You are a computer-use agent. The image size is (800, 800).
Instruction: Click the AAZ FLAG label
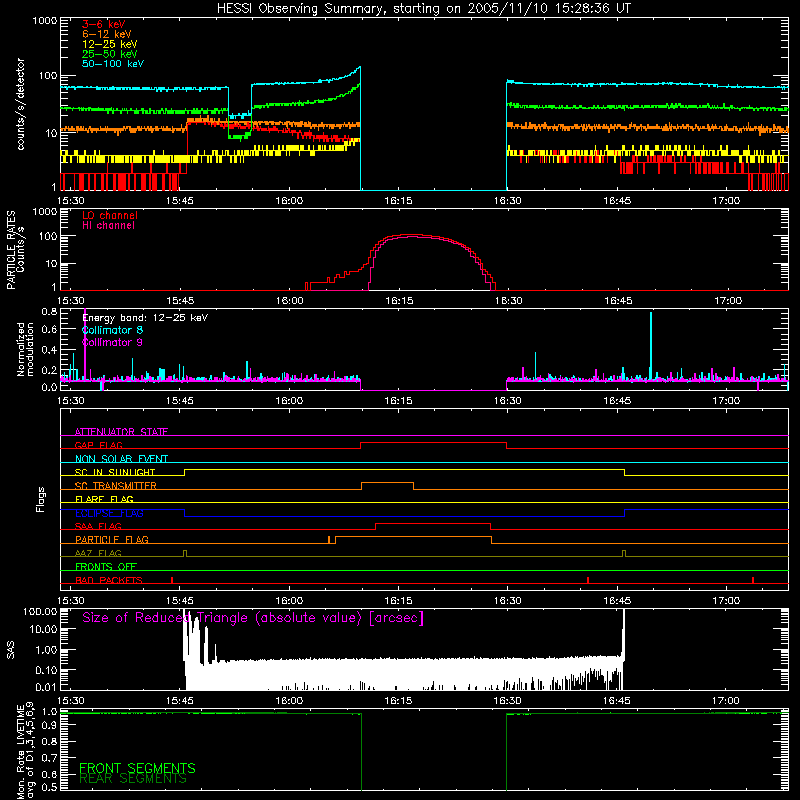click(x=98, y=553)
